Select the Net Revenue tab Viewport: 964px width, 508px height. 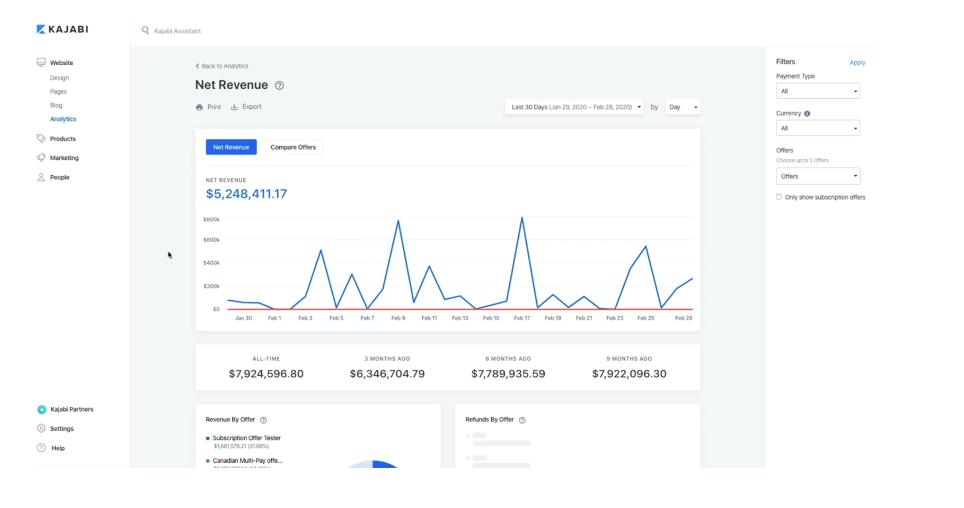(231, 148)
